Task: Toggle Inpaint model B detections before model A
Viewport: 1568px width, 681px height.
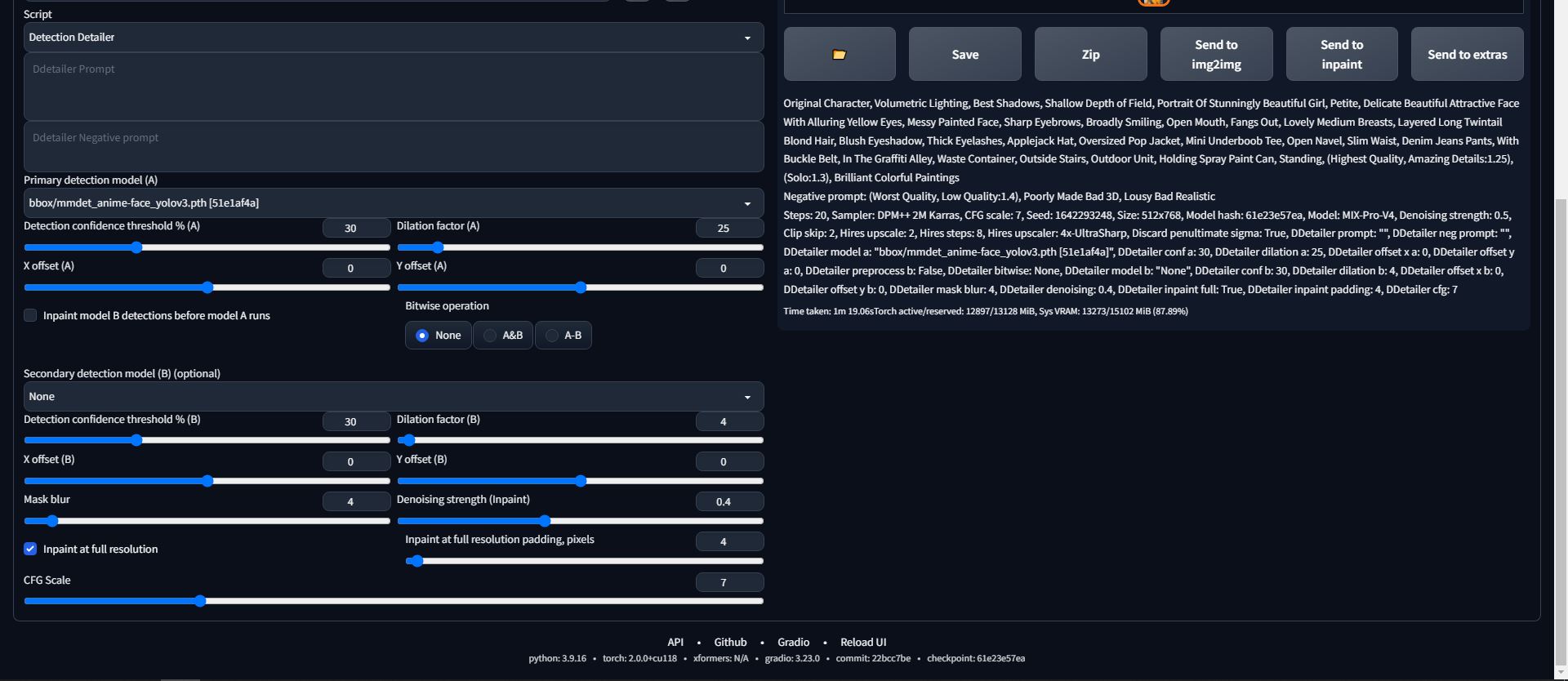Action: click(30, 315)
